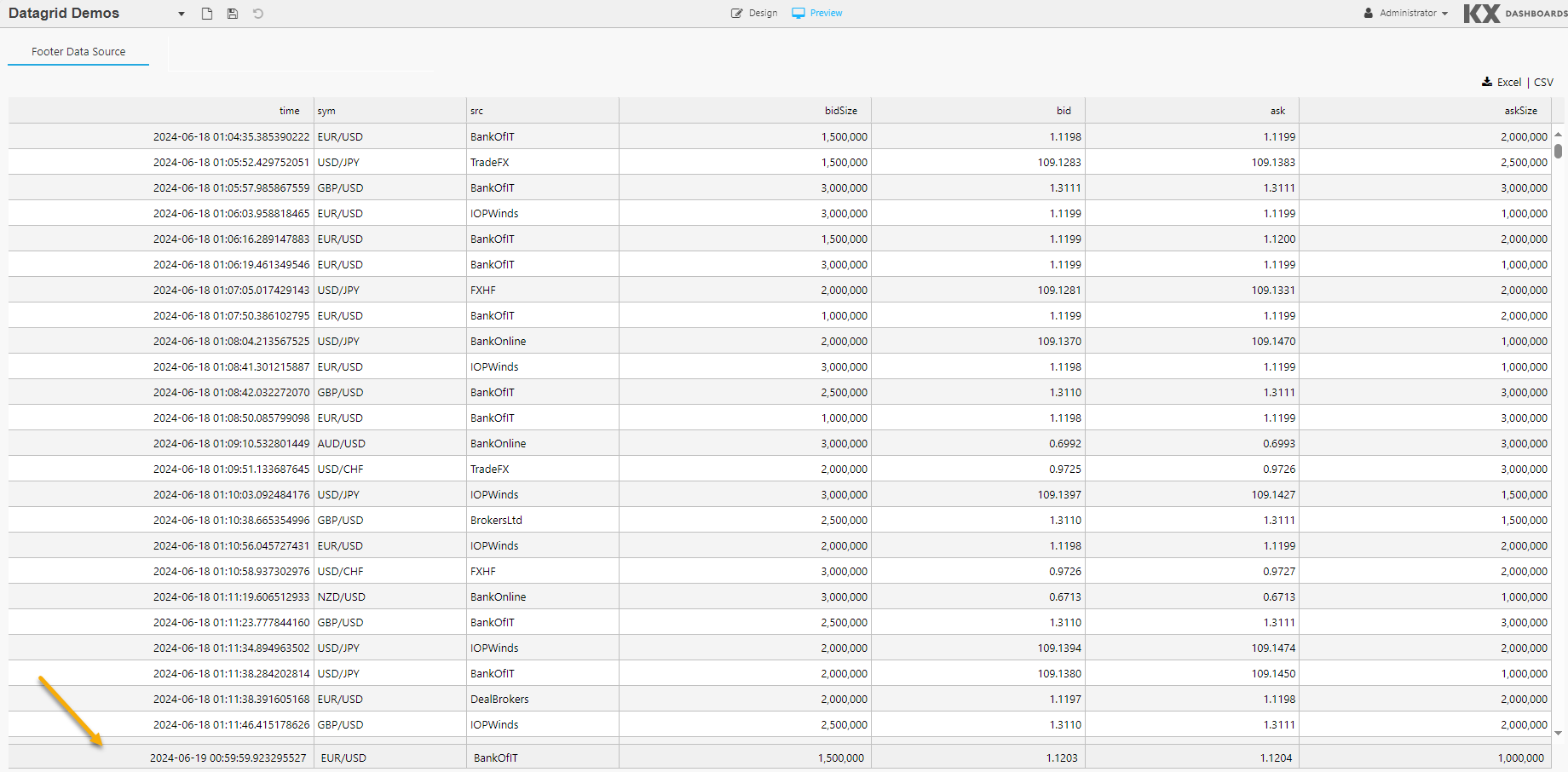1568x772 pixels.
Task: Open the Datagrid Demos dashboard dropdown
Action: click(x=182, y=14)
